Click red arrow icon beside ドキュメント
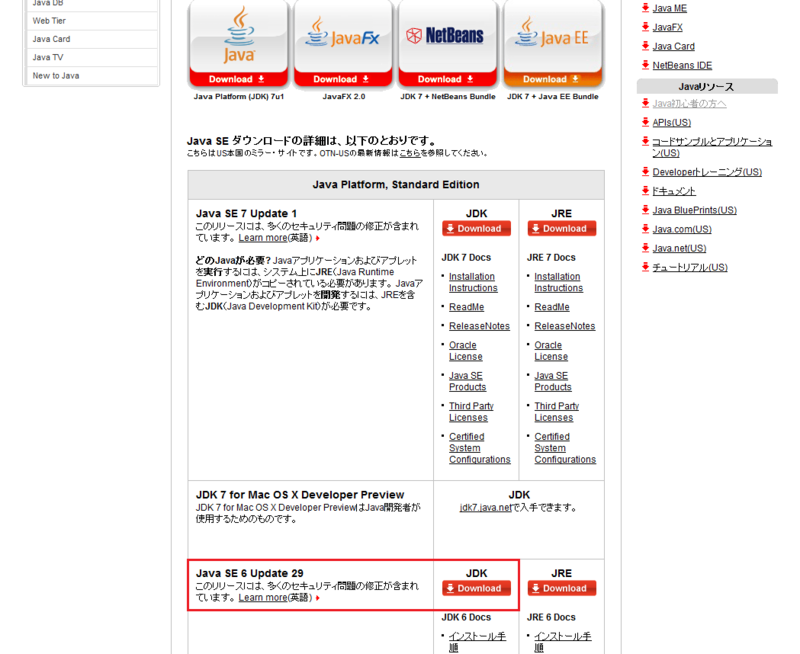Screen dimensions: 800x654 (x=645, y=191)
